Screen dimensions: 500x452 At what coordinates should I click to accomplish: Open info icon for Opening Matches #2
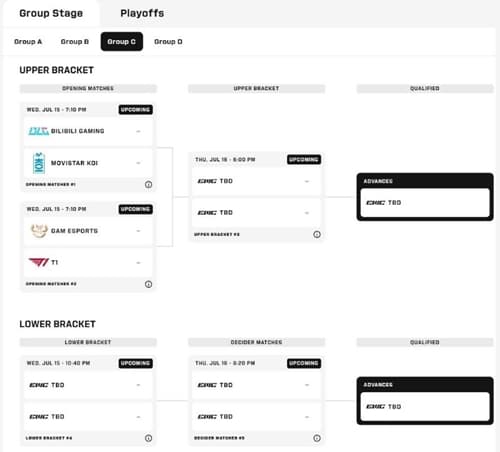tap(149, 284)
